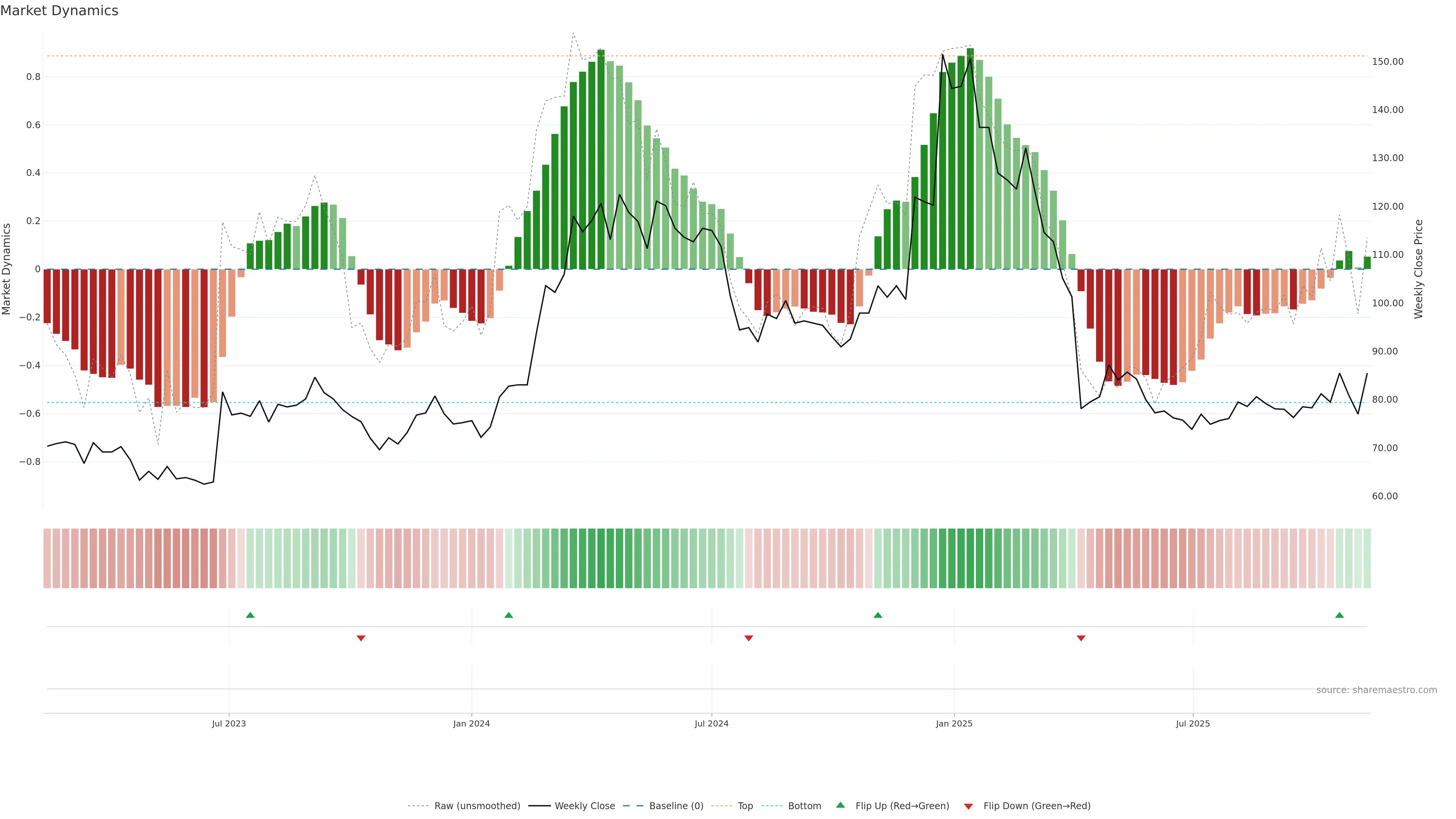
Task: Click the Jan 2024 x-axis label
Action: point(471,724)
